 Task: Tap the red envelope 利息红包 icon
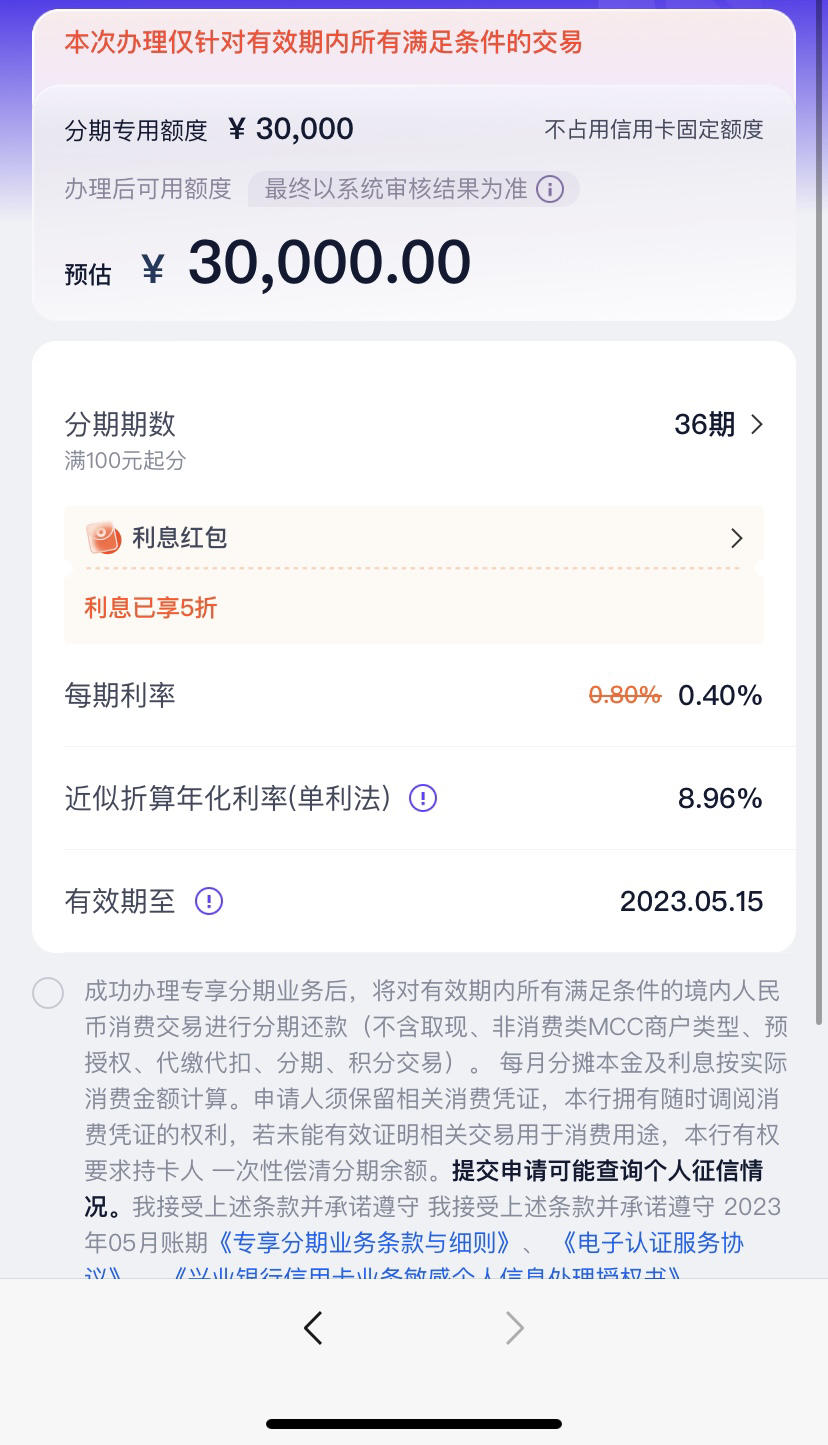point(103,538)
